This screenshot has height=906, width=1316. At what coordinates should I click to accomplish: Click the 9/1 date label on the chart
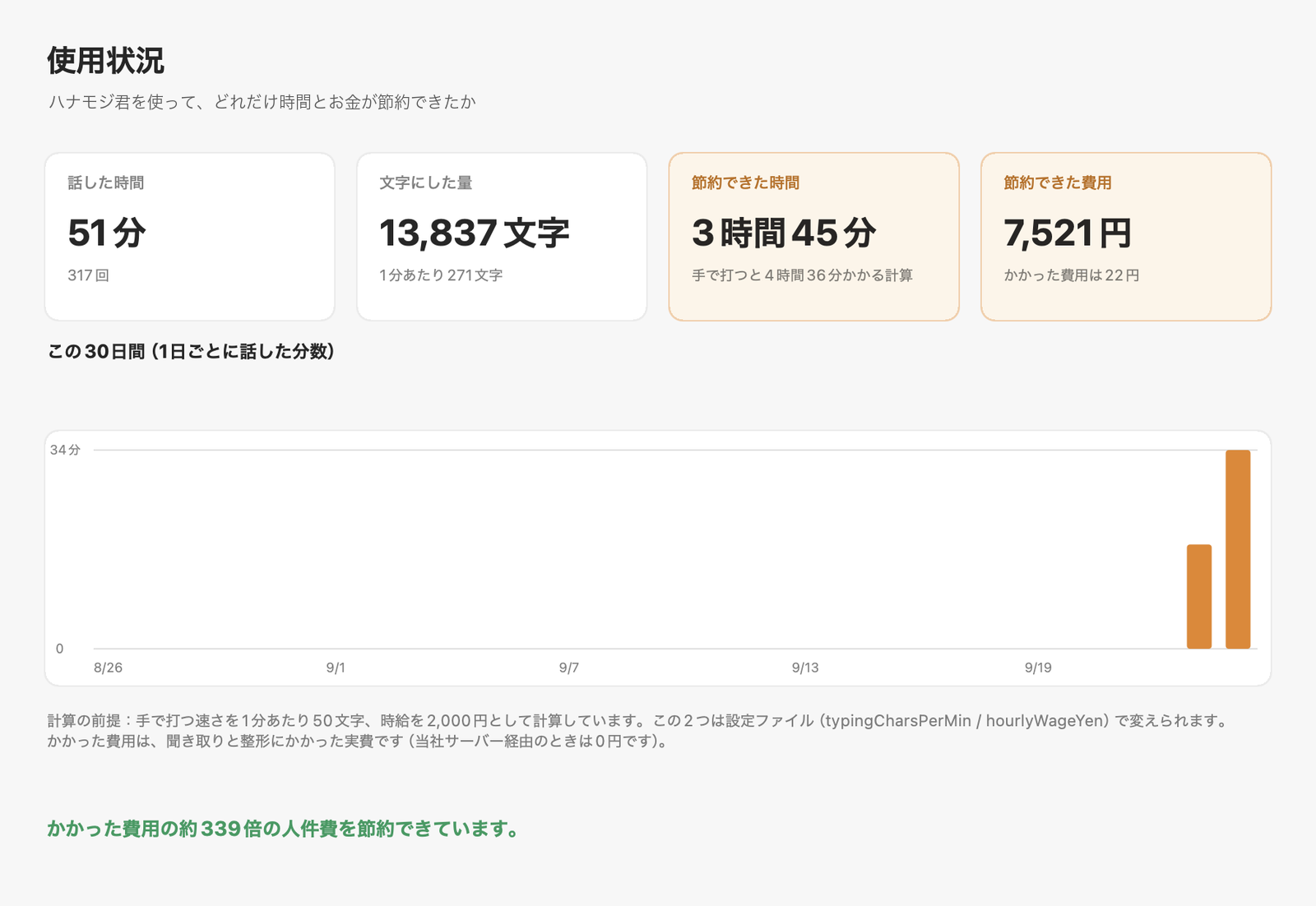tap(336, 668)
